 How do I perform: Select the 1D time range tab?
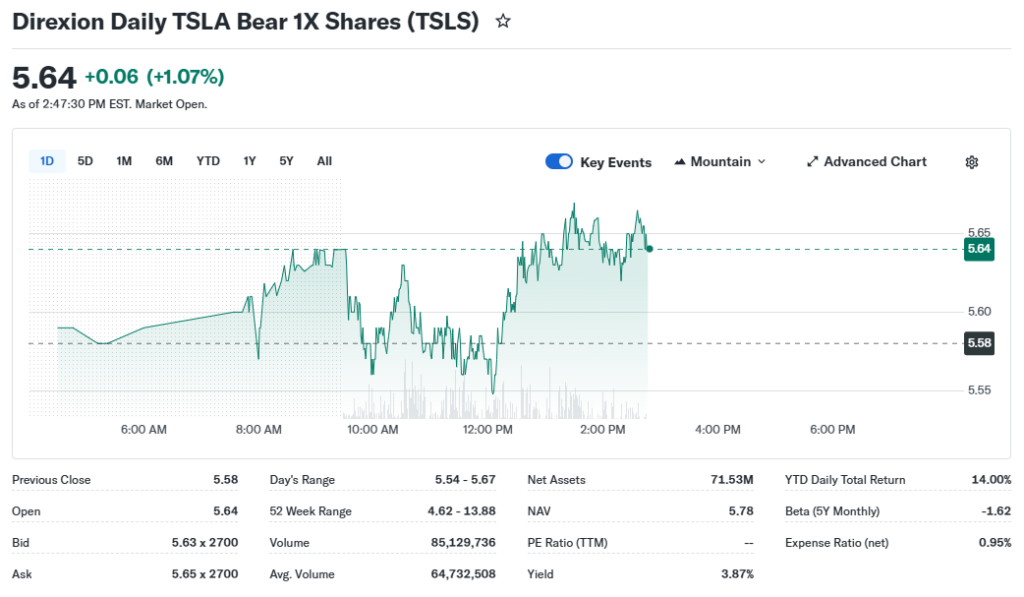point(47,161)
